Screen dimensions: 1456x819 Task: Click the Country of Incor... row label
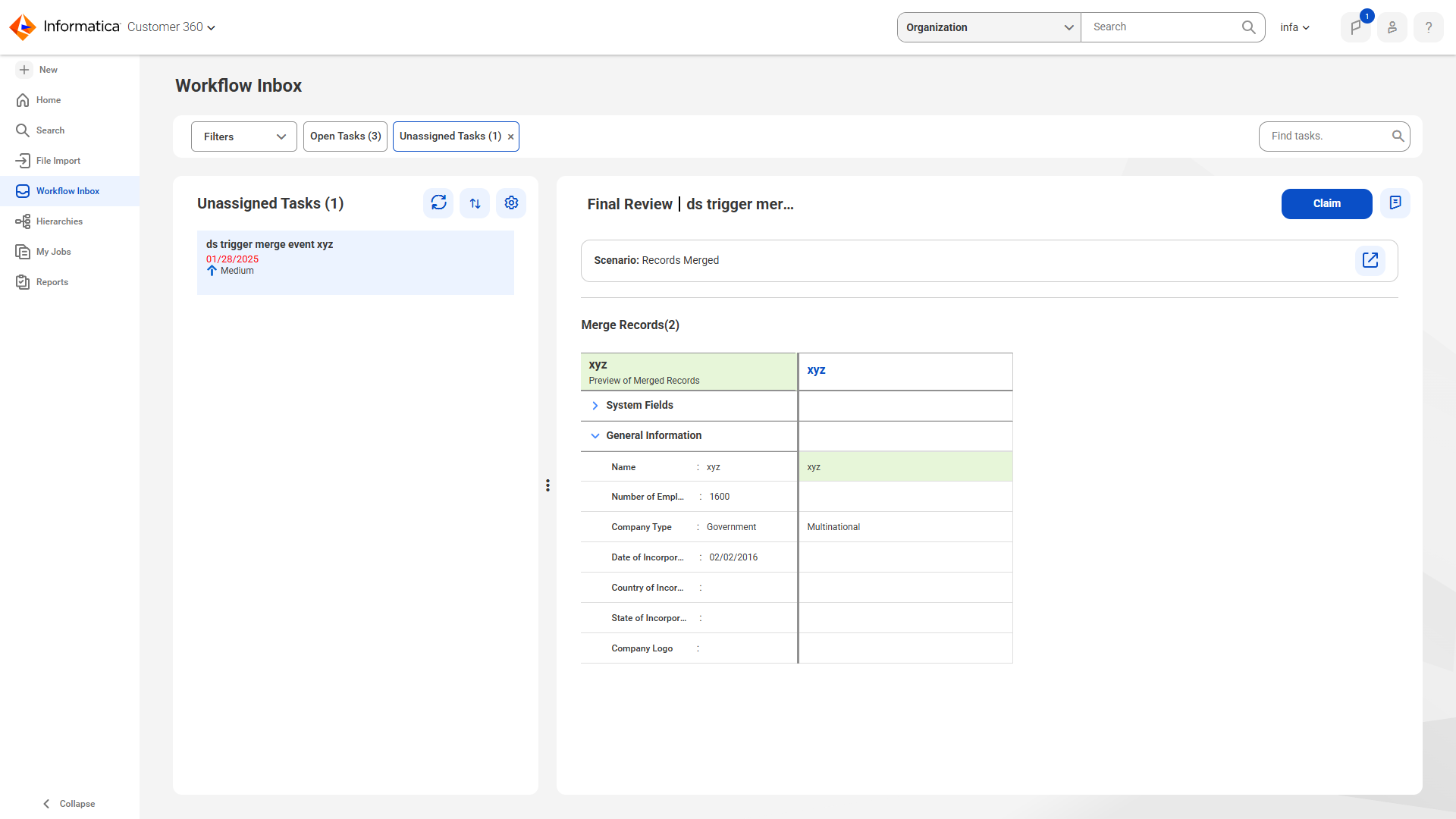[x=648, y=588]
